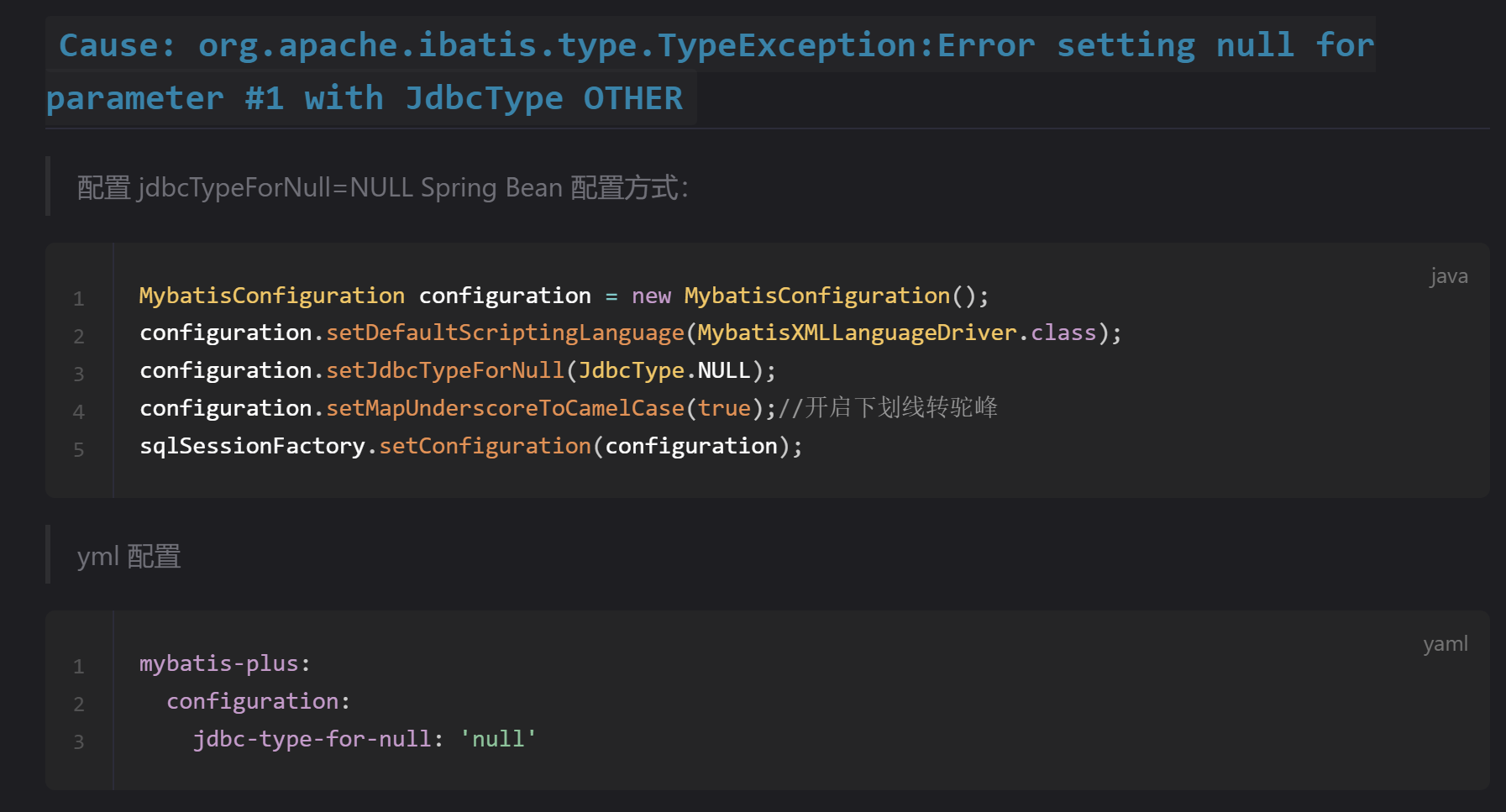
Task: Select line number 1 in the java block
Action: tap(79, 298)
